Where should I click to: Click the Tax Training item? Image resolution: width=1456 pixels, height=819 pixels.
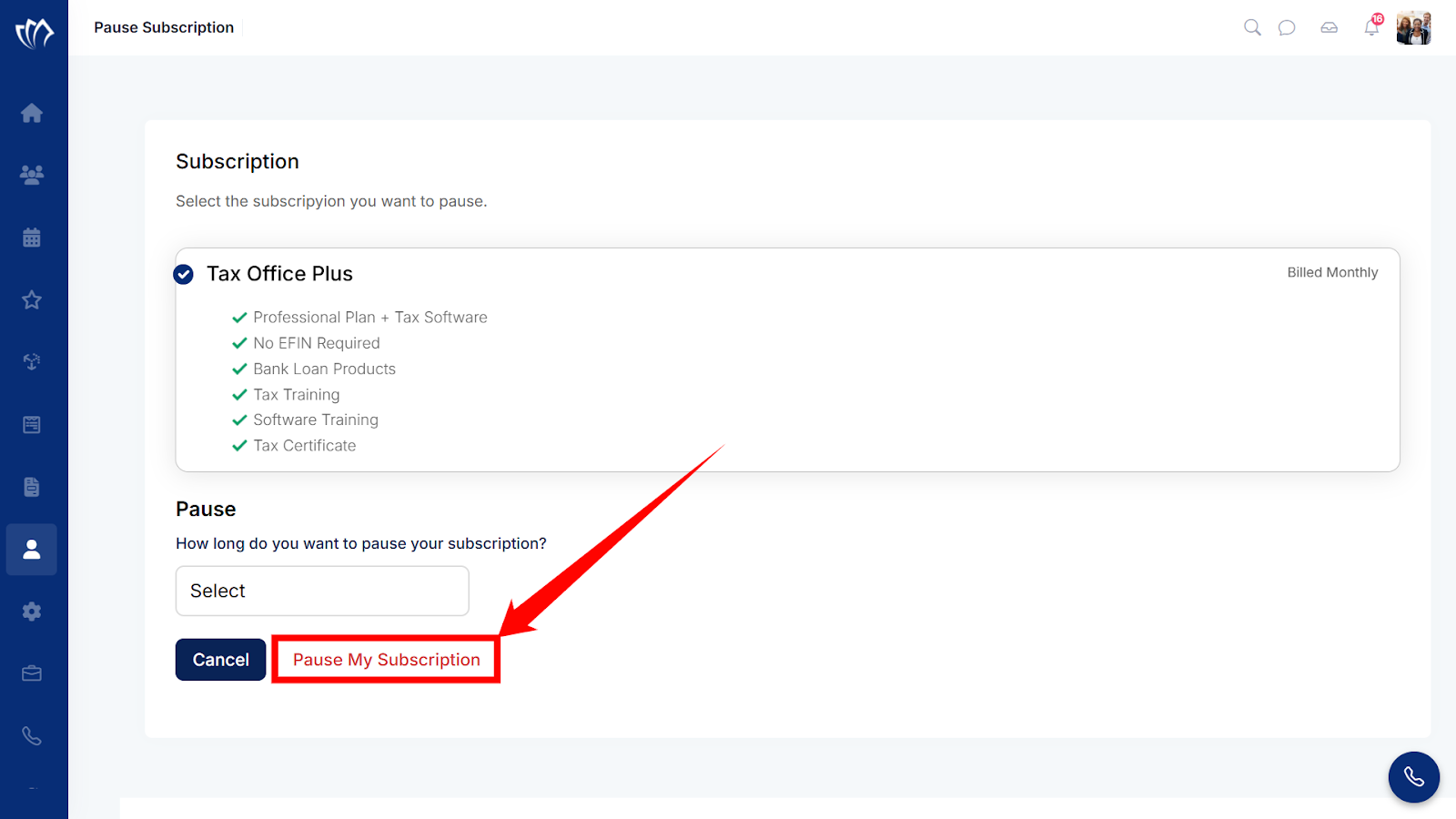(x=297, y=394)
